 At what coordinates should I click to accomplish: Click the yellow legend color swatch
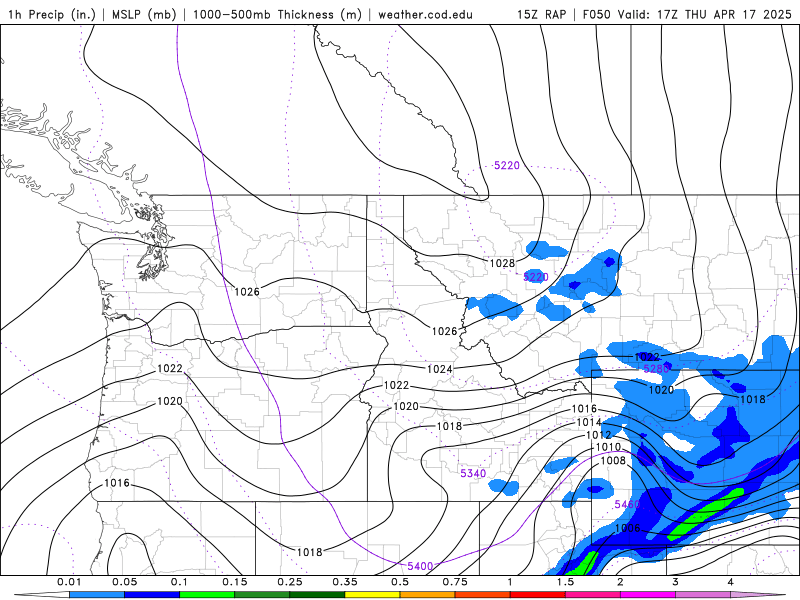tap(372, 595)
